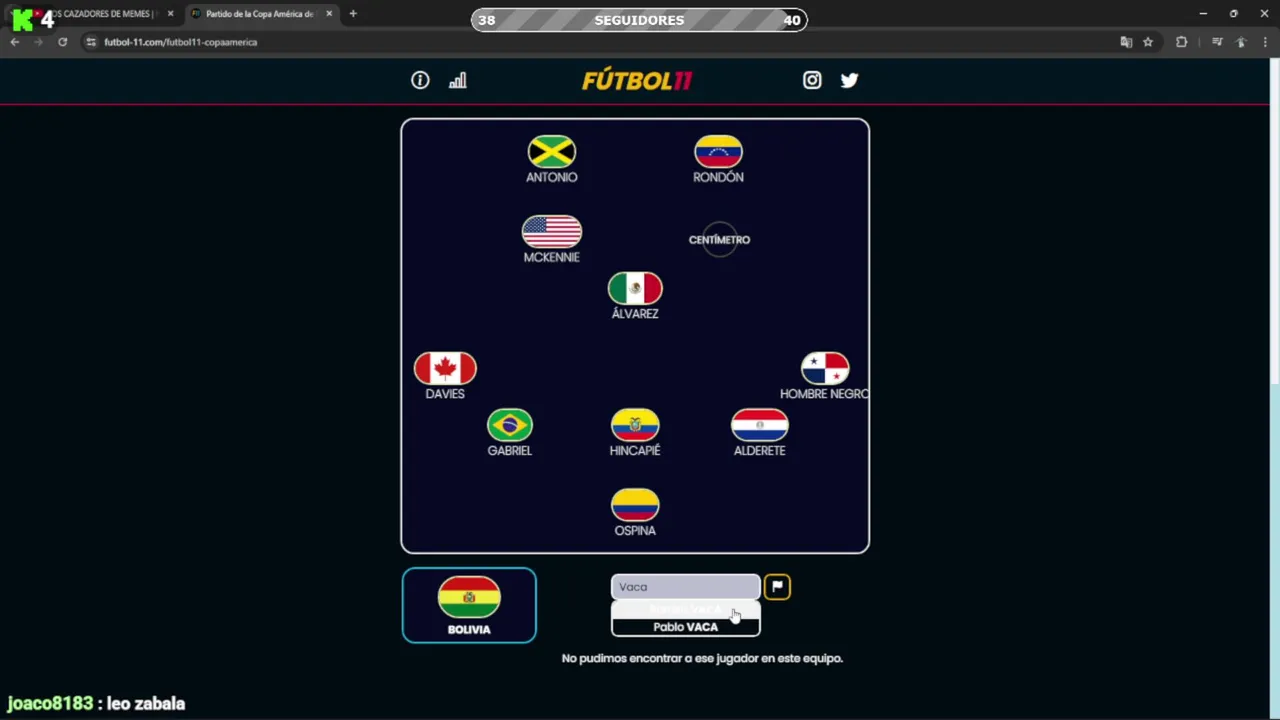Select USA flag player McKennie
Viewport: 1280px width, 720px height.
(x=552, y=239)
